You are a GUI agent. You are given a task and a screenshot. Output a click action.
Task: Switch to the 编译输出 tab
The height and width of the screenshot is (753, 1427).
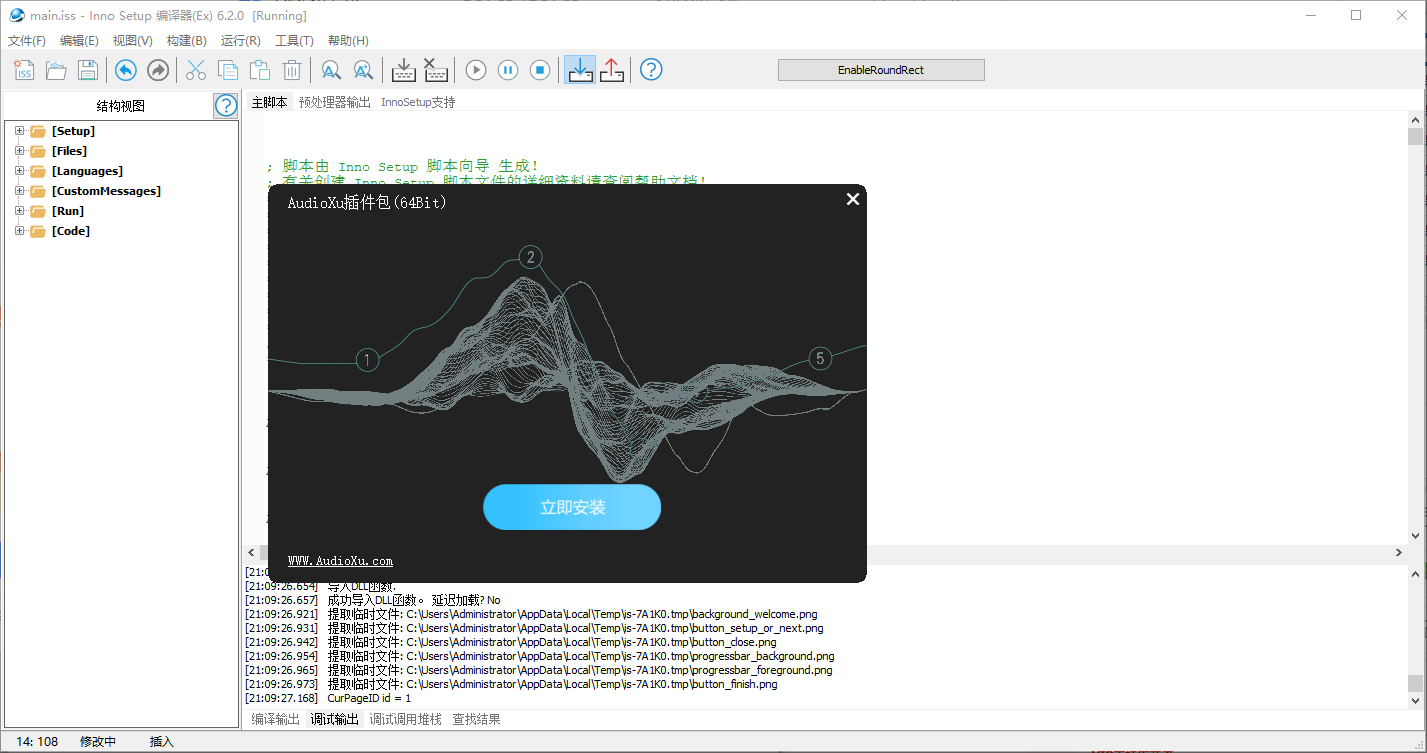(x=275, y=719)
